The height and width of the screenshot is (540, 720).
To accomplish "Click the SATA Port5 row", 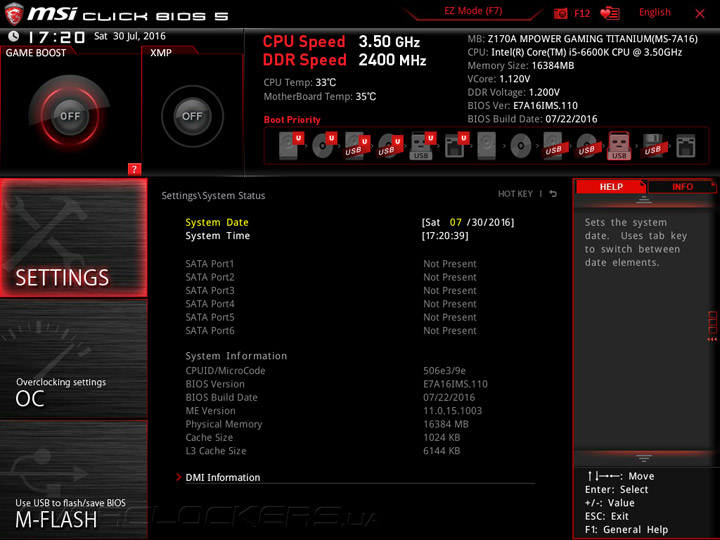I will [x=331, y=317].
